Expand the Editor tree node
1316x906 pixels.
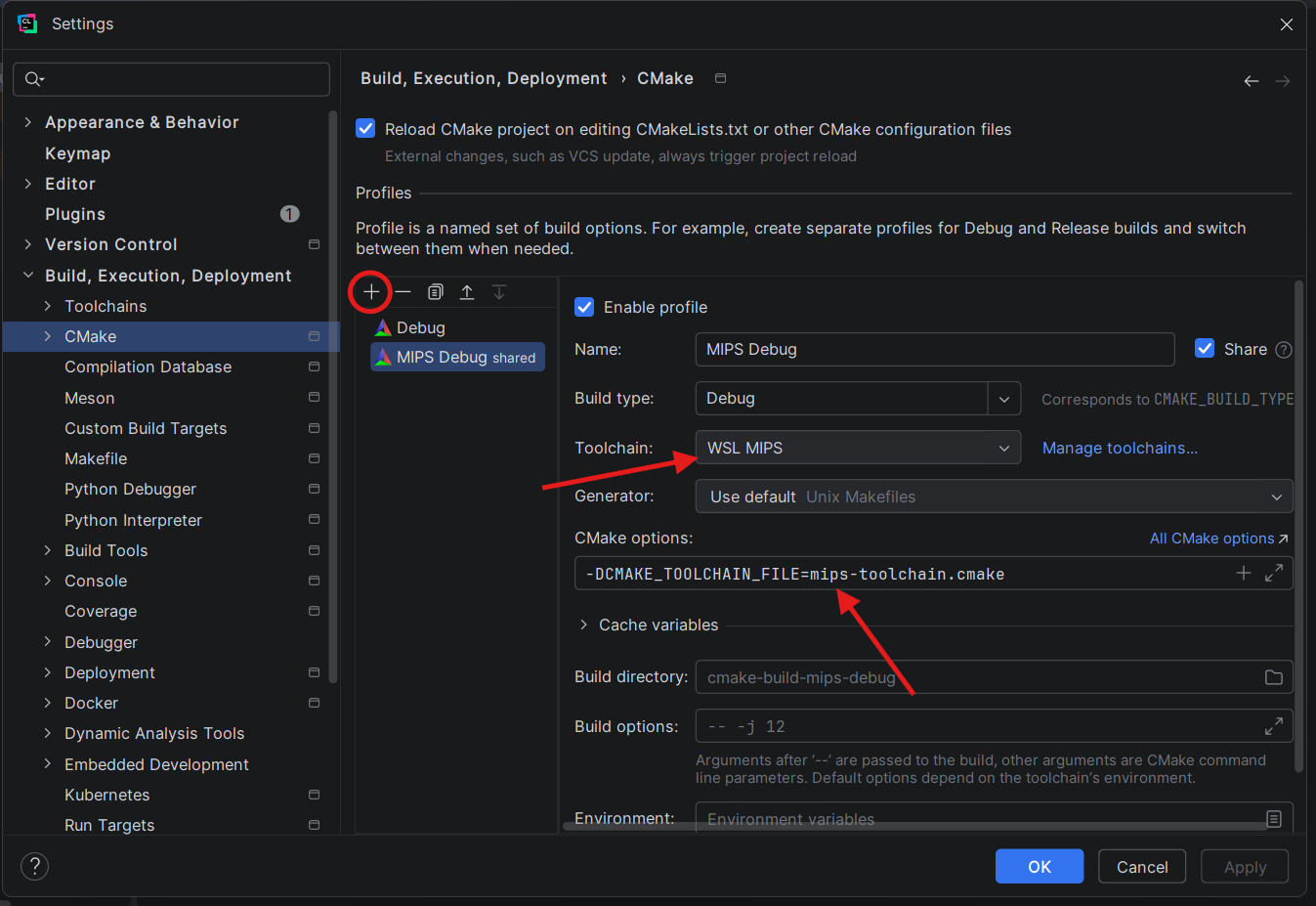[27, 184]
